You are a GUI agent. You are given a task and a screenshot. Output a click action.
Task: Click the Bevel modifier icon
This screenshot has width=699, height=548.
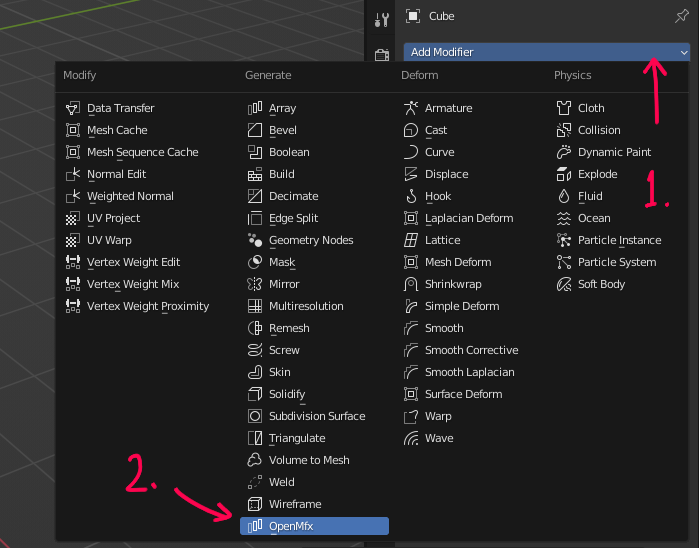pyautogui.click(x=254, y=130)
